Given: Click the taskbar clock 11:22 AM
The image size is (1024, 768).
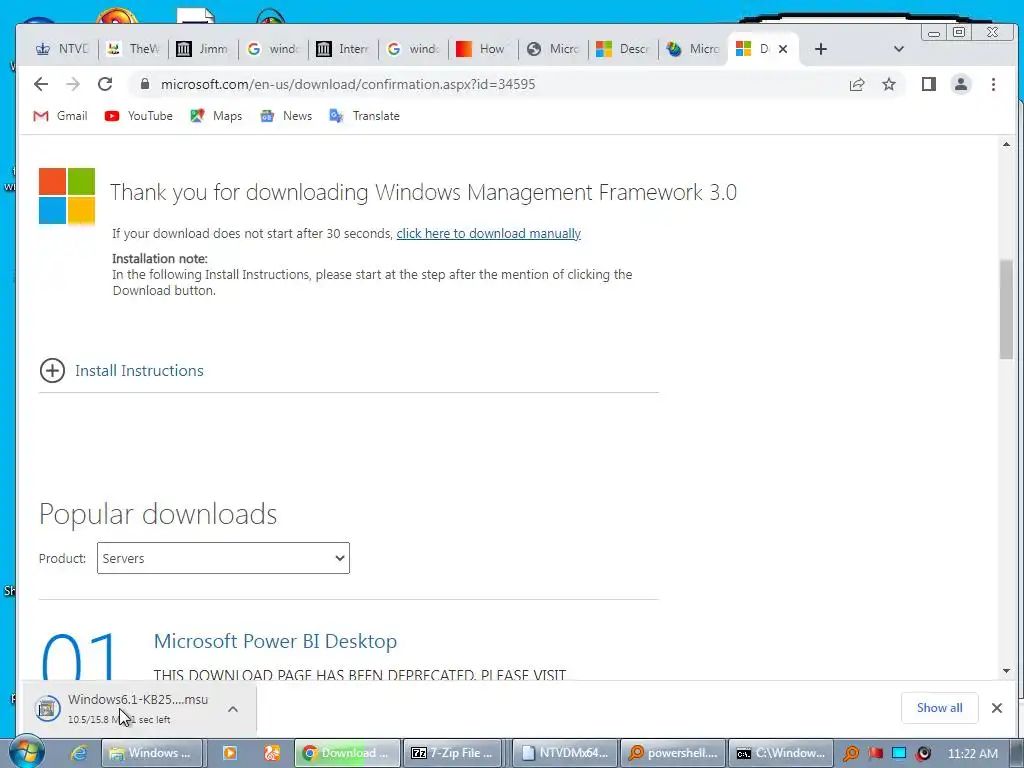Looking at the screenshot, I should [x=972, y=753].
